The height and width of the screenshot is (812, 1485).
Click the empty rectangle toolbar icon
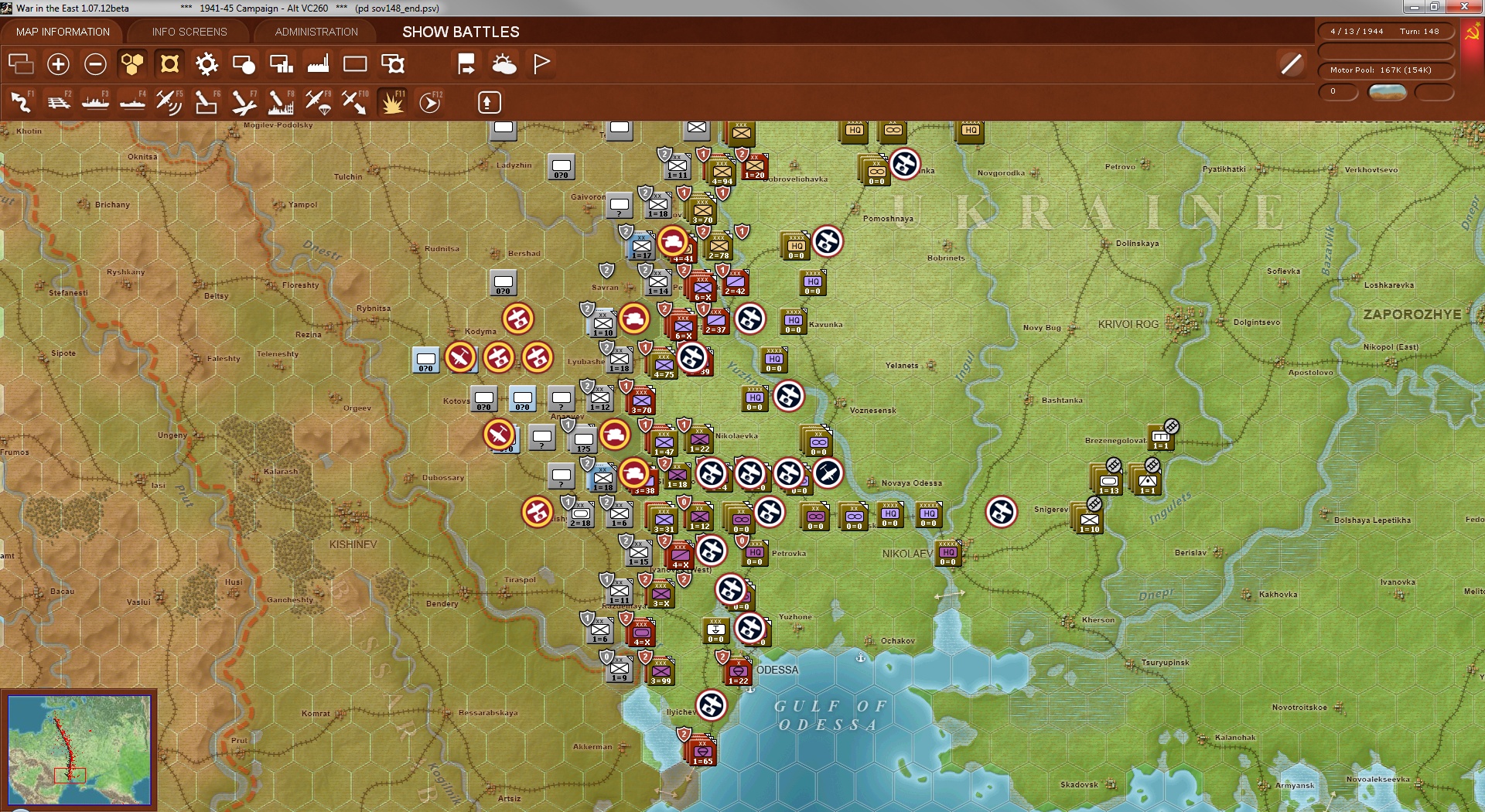pyautogui.click(x=355, y=64)
